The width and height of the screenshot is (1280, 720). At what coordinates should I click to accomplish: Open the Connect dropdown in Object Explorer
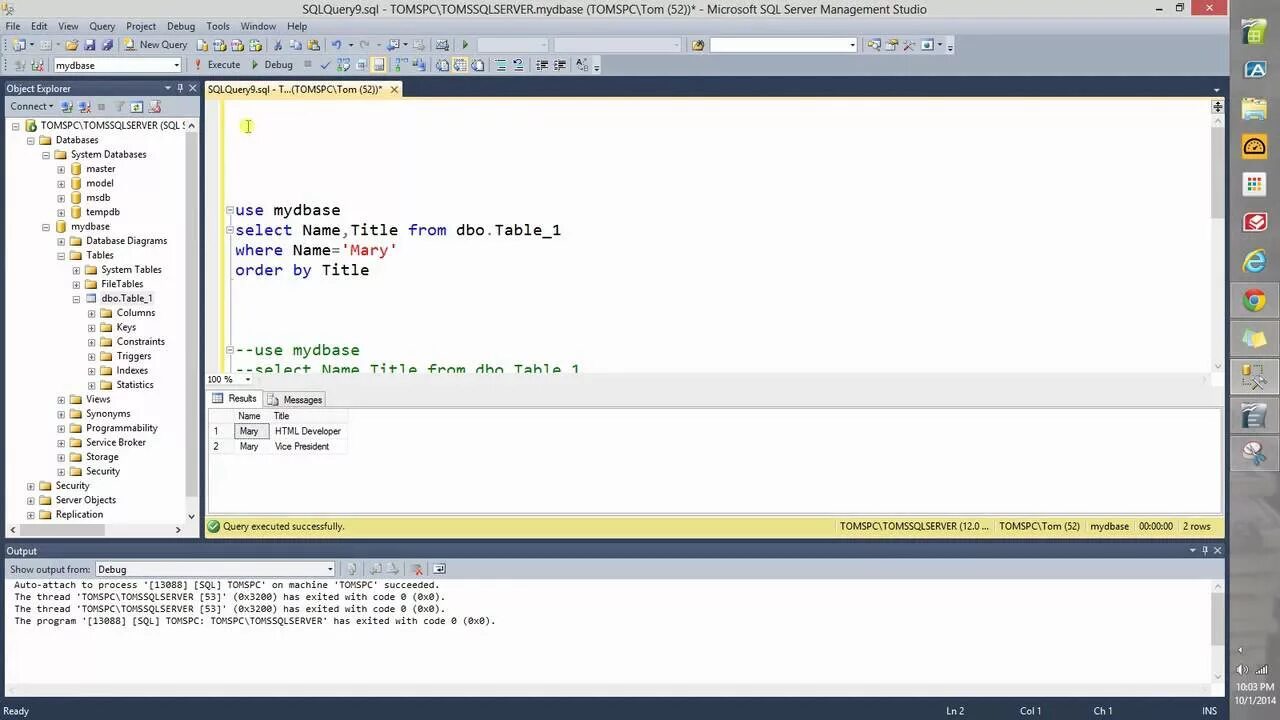click(32, 106)
